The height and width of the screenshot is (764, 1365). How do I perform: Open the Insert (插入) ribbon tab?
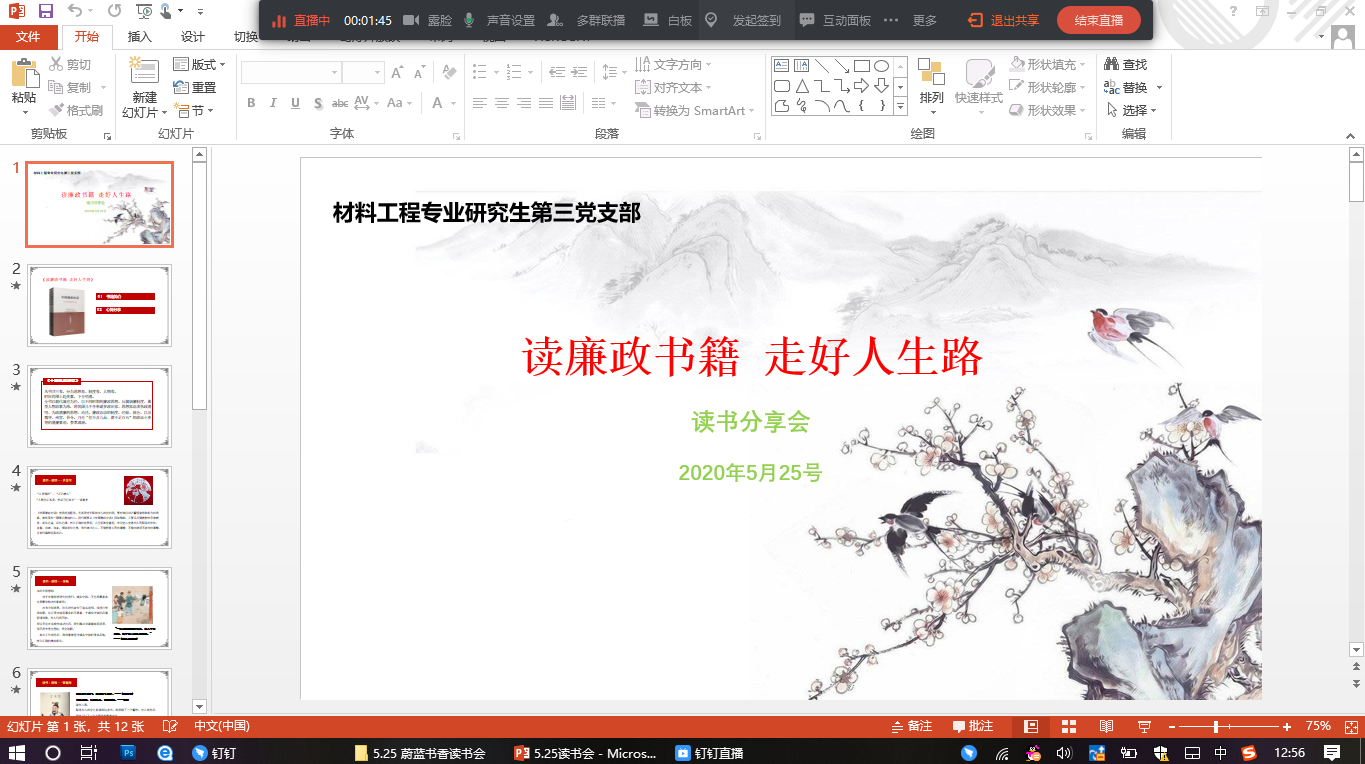point(140,37)
